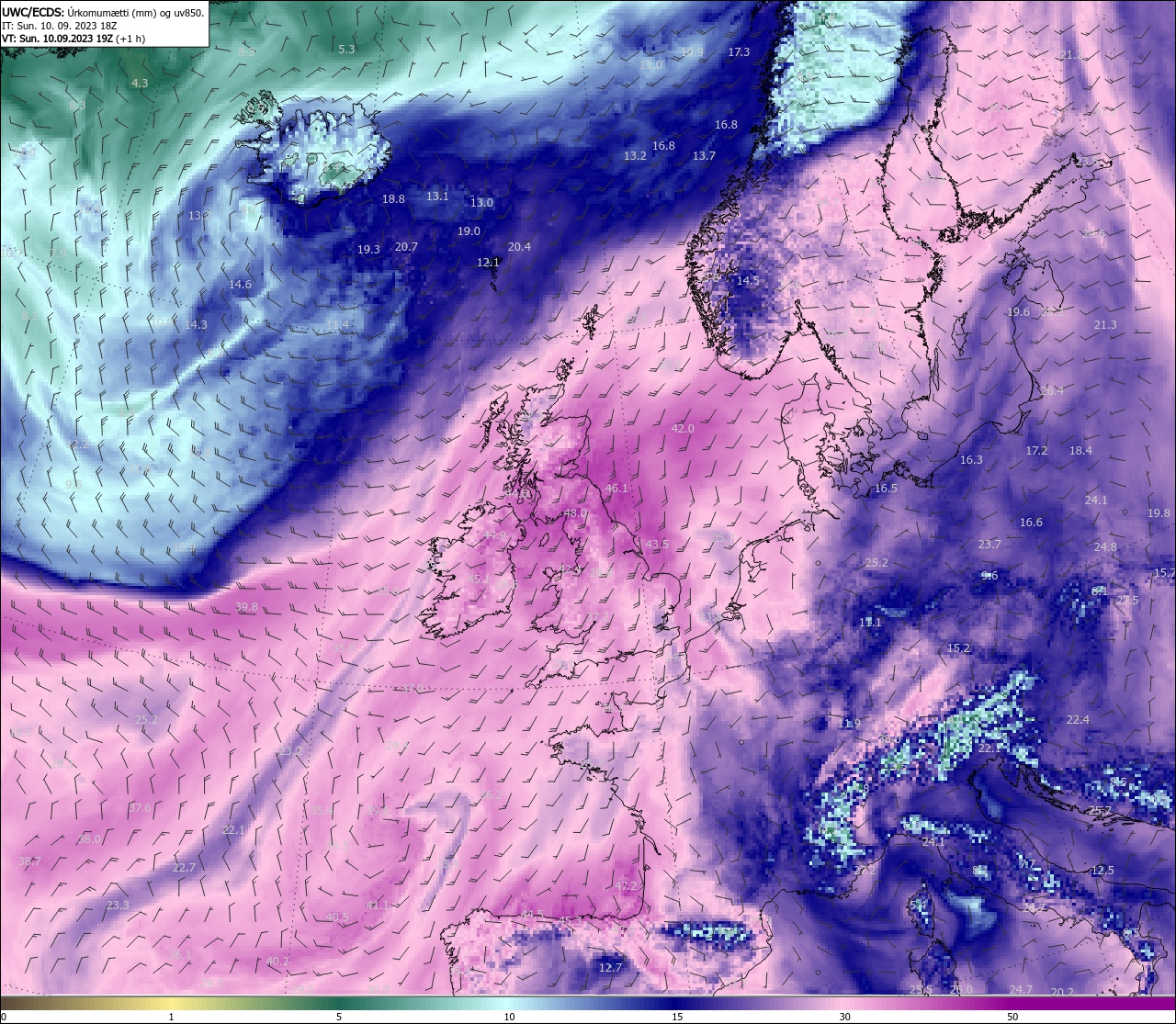Click the 12.7 value over Spain

pos(610,968)
